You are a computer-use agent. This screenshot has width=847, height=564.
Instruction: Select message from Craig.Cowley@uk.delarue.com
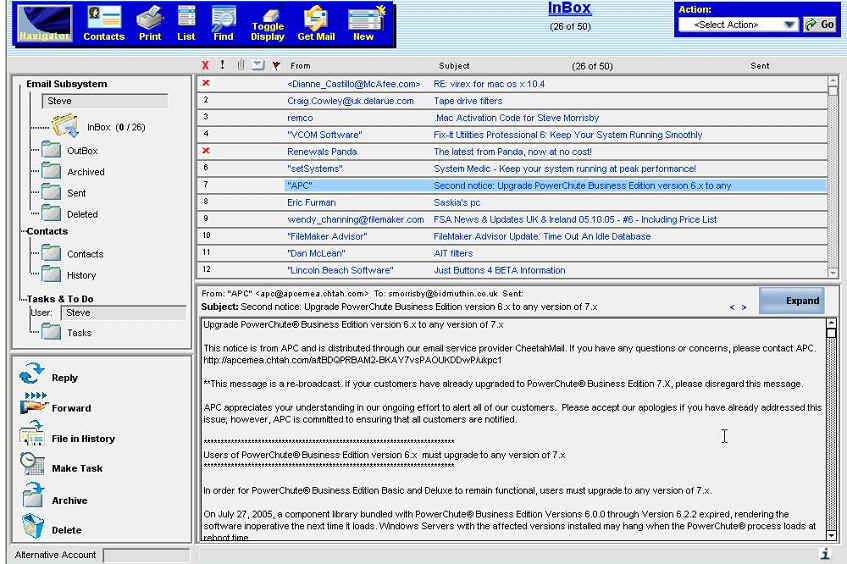coord(512,100)
